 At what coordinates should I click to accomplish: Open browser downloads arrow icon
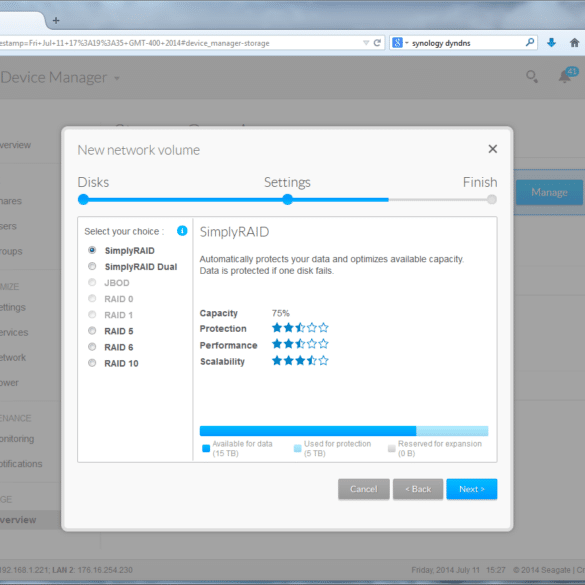click(x=551, y=43)
